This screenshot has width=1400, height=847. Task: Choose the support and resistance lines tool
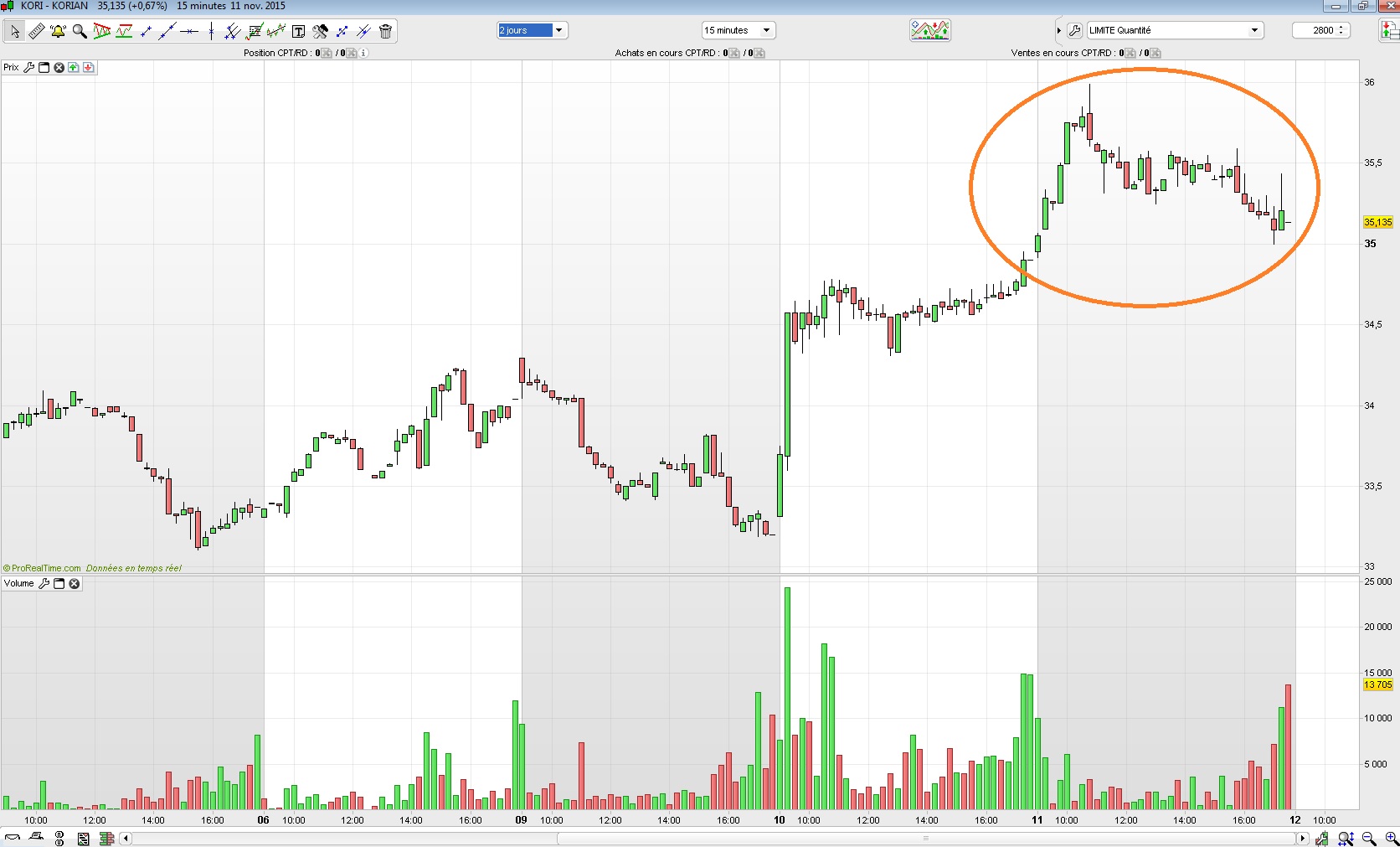click(124, 31)
